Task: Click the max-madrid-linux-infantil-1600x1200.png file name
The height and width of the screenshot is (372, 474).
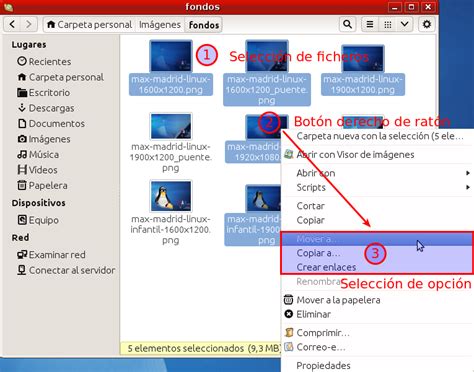Action: pos(171,229)
